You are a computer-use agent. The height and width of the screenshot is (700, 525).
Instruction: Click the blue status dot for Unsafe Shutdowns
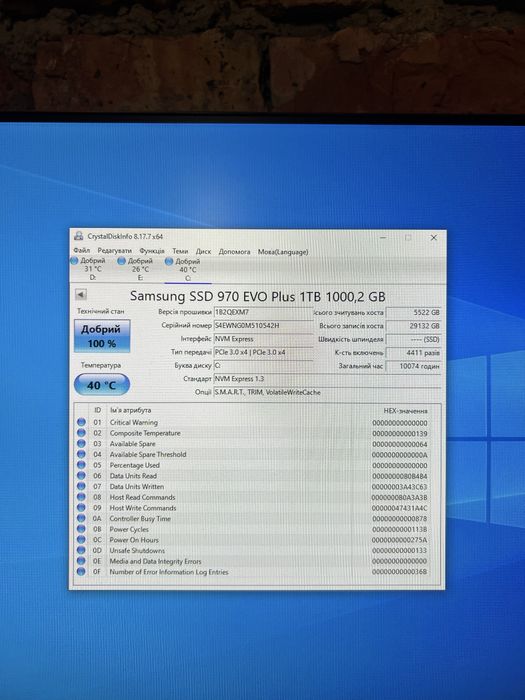click(81, 550)
